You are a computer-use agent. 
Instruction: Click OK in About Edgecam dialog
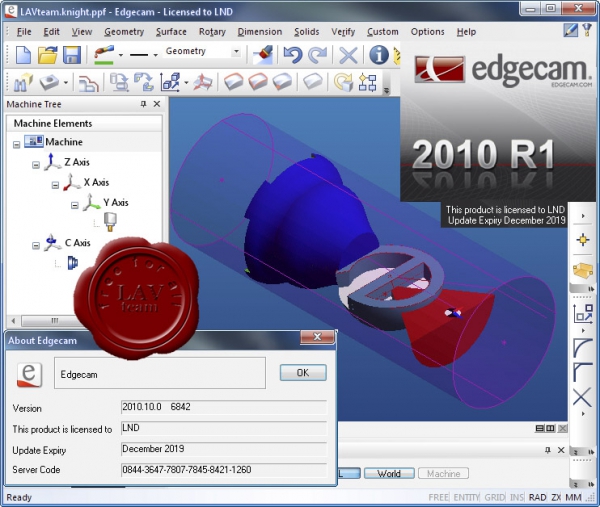[x=303, y=372]
